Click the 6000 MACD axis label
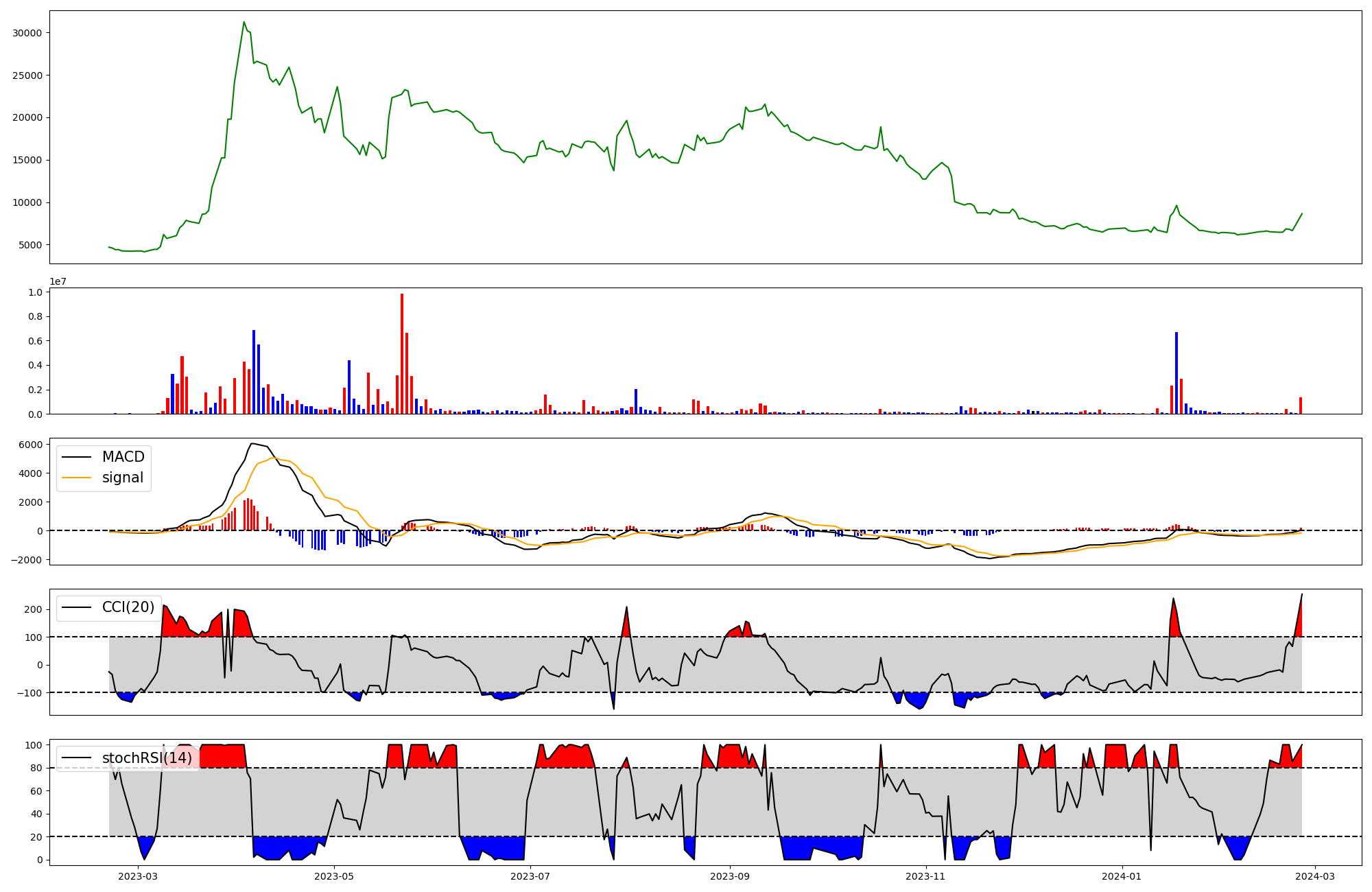Screen dimensions: 1372x892 click(30, 445)
